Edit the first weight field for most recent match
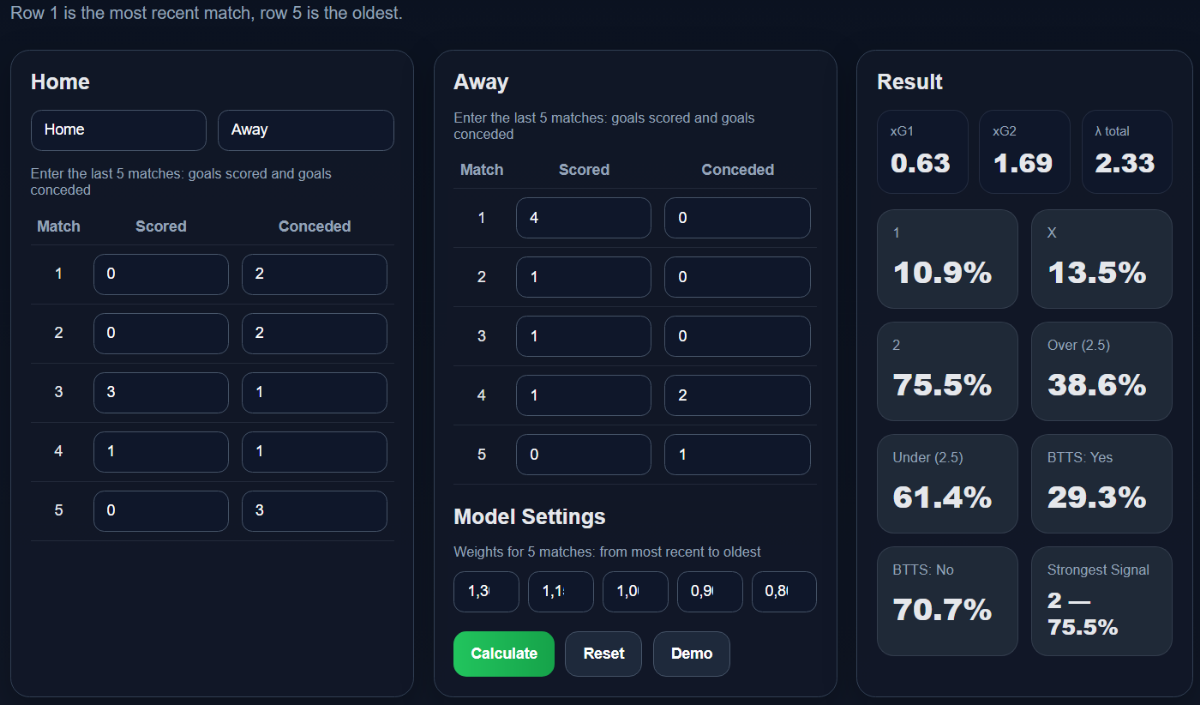This screenshot has width=1200, height=705. [x=486, y=592]
